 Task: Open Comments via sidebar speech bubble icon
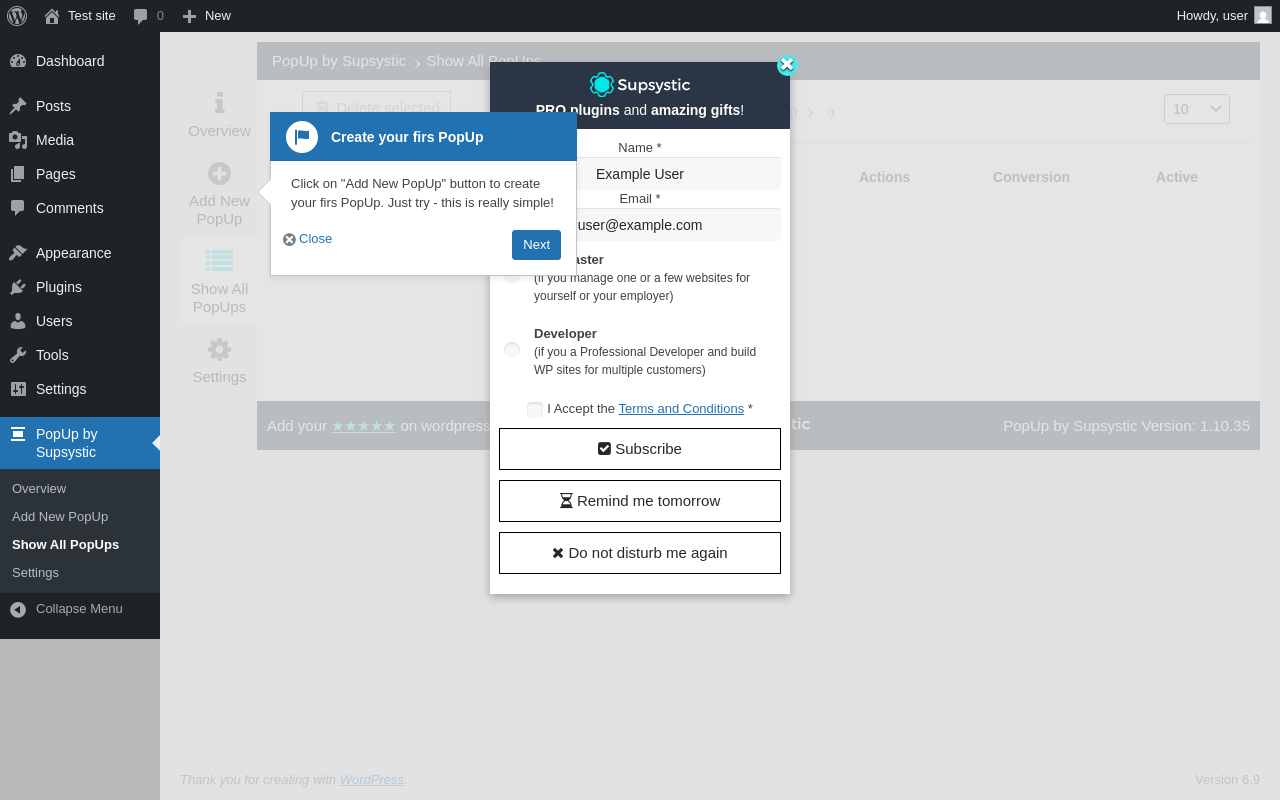tap(18, 208)
